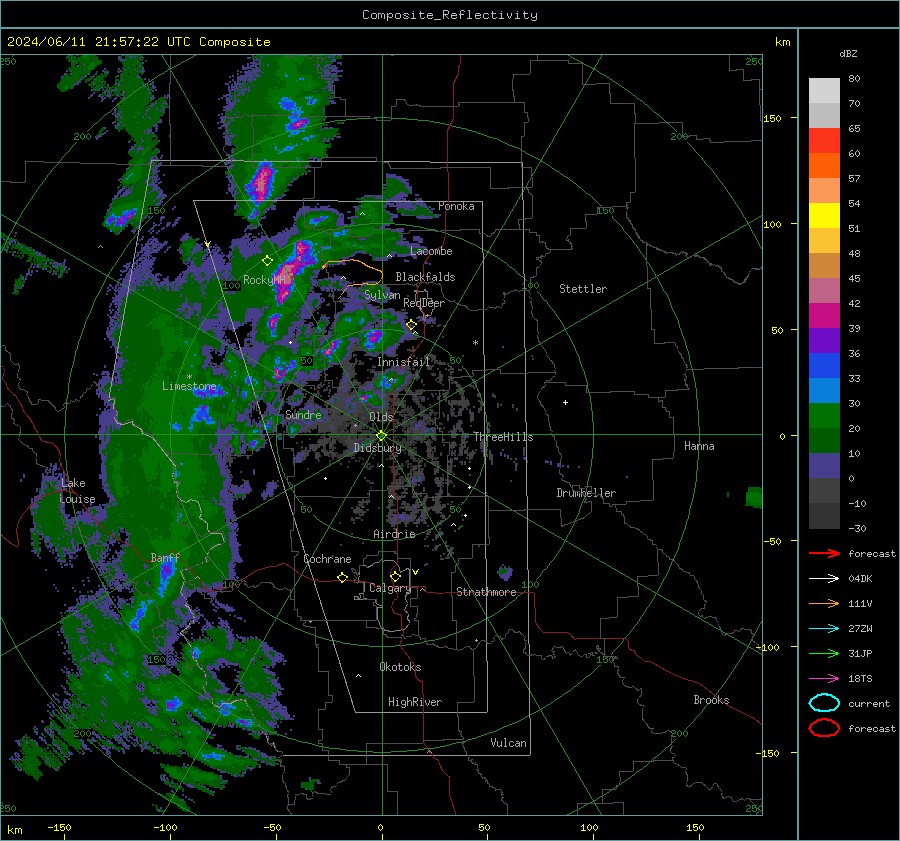The width and height of the screenshot is (900, 841).
Task: Click the yellow diamond marker above Calgary
Action: tap(395, 576)
